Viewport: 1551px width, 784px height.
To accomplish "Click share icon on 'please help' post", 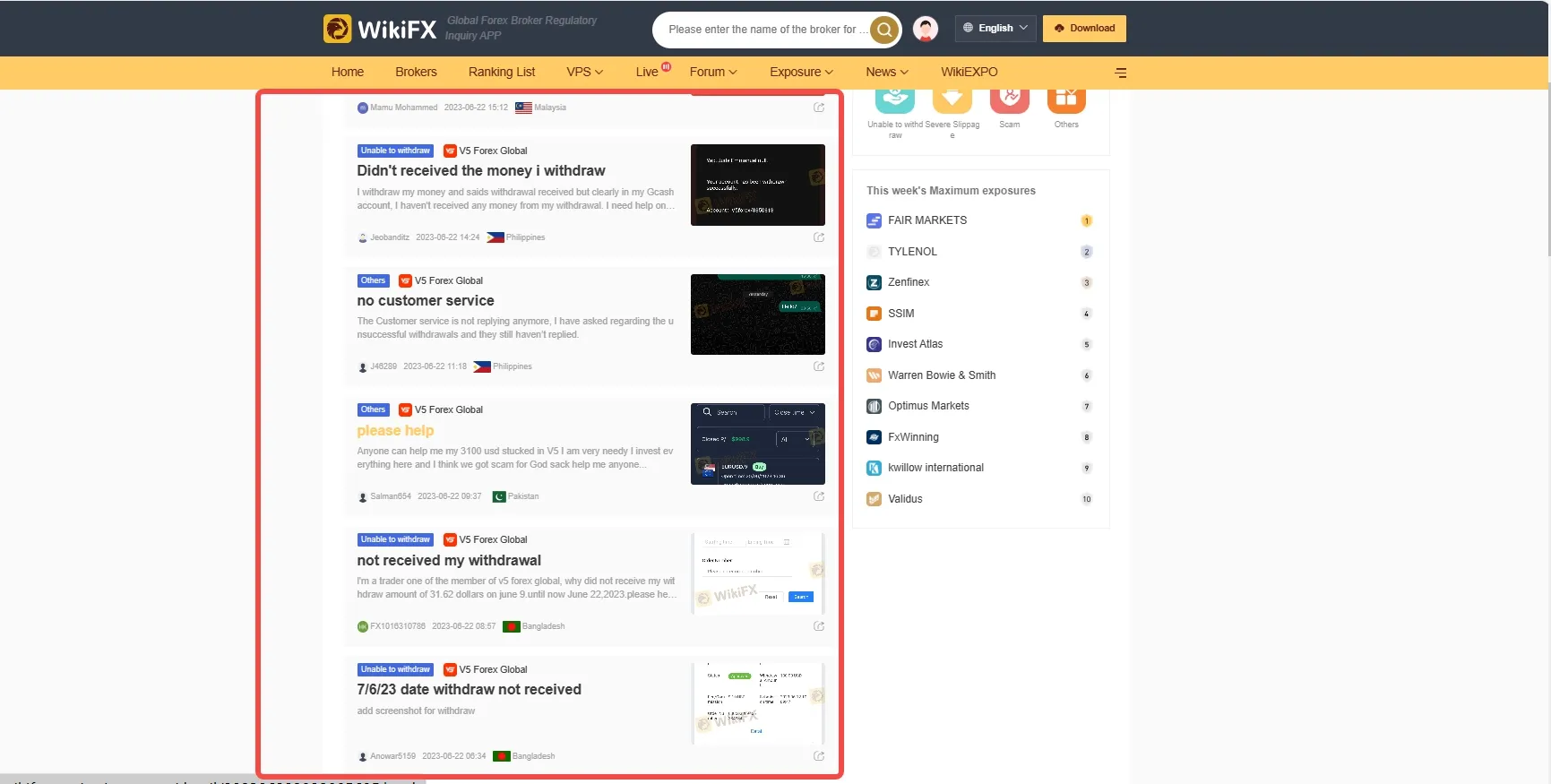I will click(819, 496).
